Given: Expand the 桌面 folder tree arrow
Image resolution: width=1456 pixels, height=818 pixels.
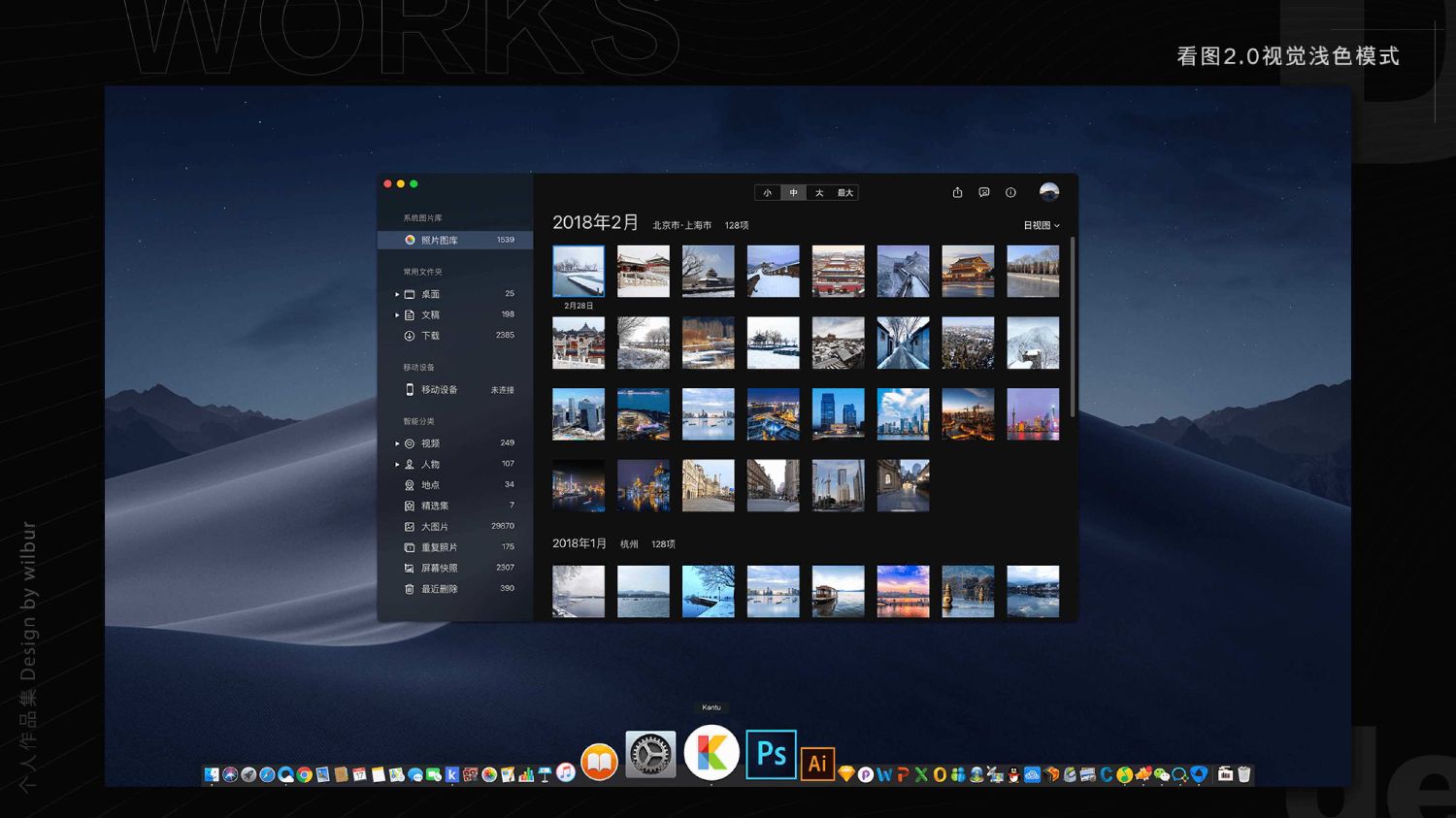Looking at the screenshot, I should pyautogui.click(x=397, y=294).
